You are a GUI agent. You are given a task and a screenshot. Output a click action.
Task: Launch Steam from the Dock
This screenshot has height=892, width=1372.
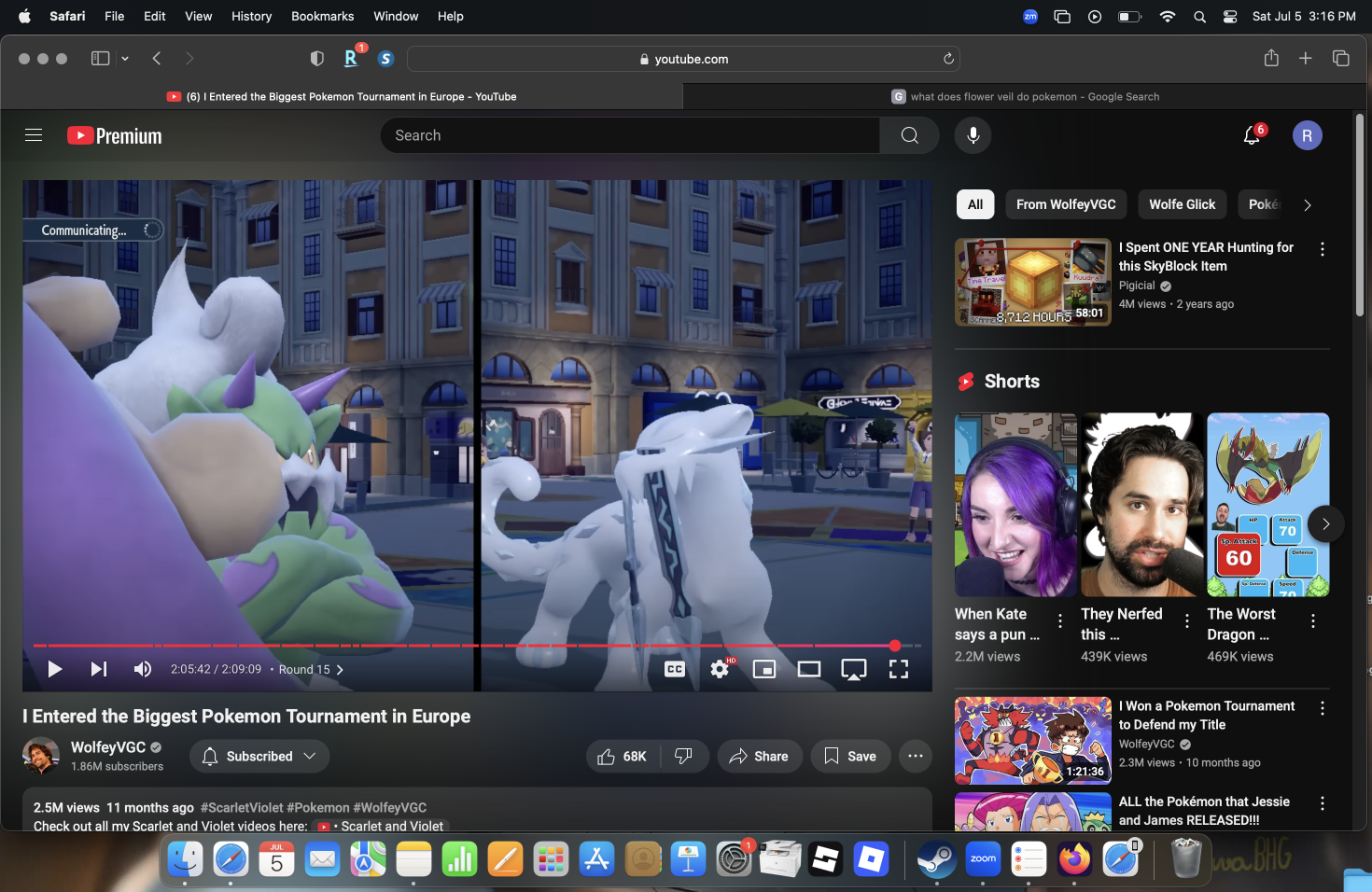pyautogui.click(x=936, y=858)
